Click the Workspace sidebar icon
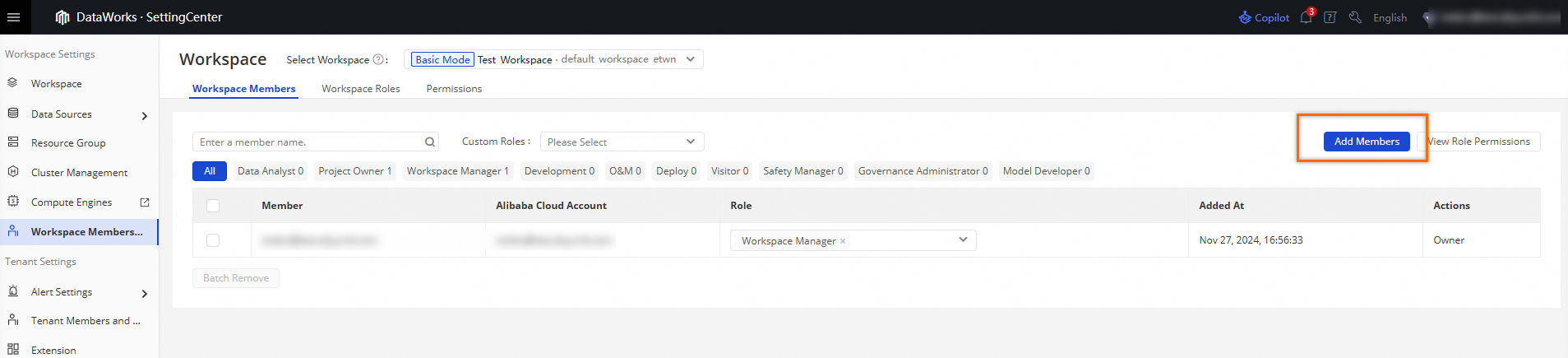Viewport: 1568px width, 358px height. pos(13,83)
